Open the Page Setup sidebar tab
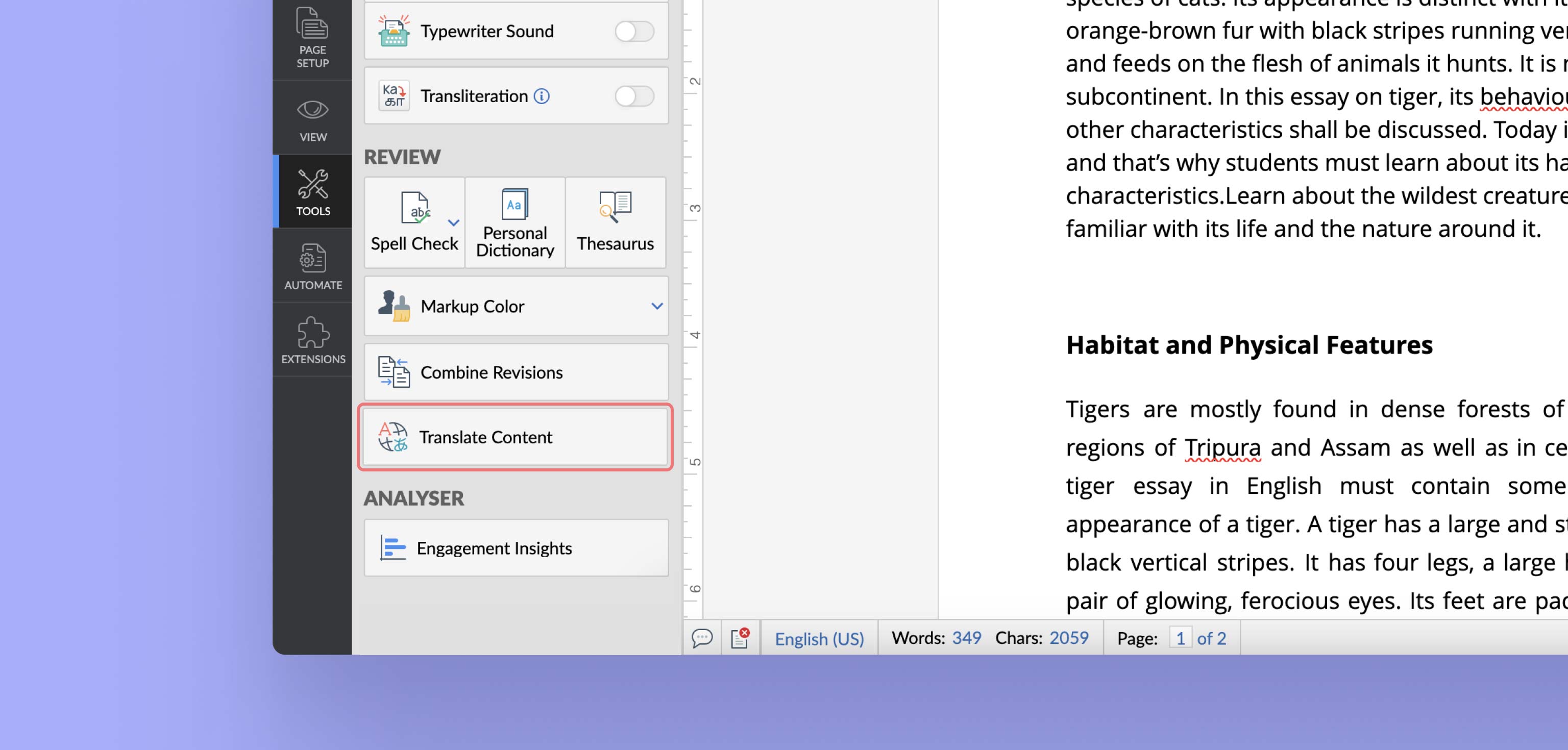1568x750 pixels. point(312,37)
